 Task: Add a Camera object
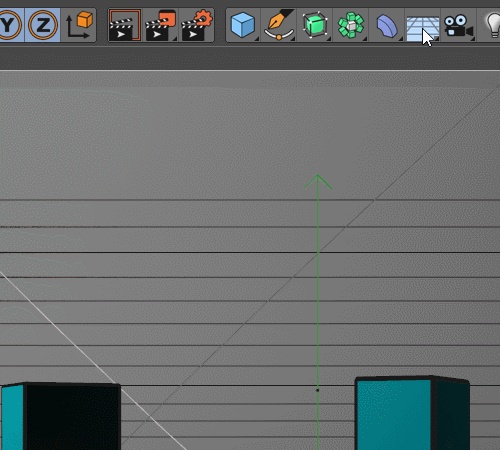(459, 25)
